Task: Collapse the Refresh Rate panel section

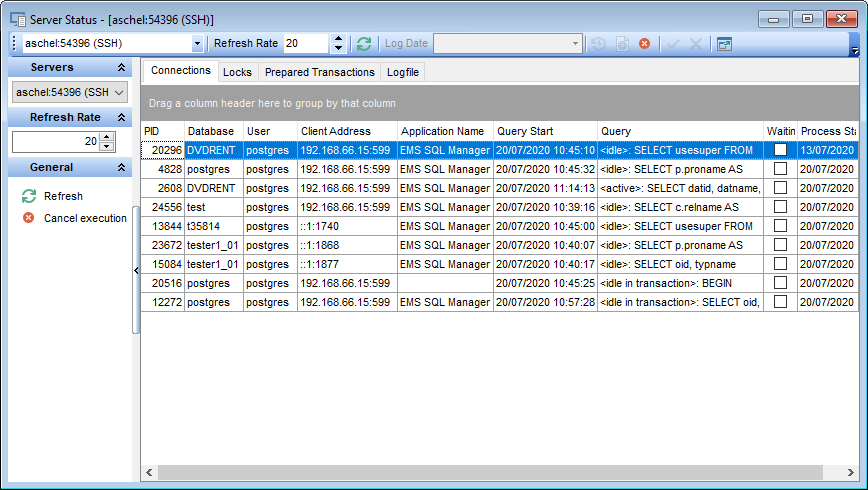Action: click(x=121, y=117)
